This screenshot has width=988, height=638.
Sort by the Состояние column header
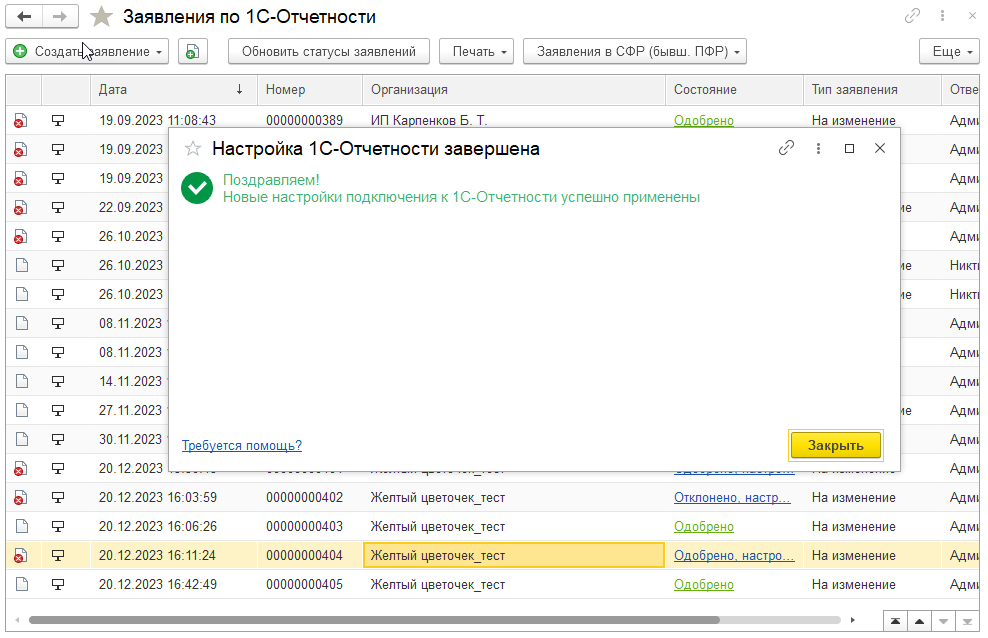click(x=735, y=89)
